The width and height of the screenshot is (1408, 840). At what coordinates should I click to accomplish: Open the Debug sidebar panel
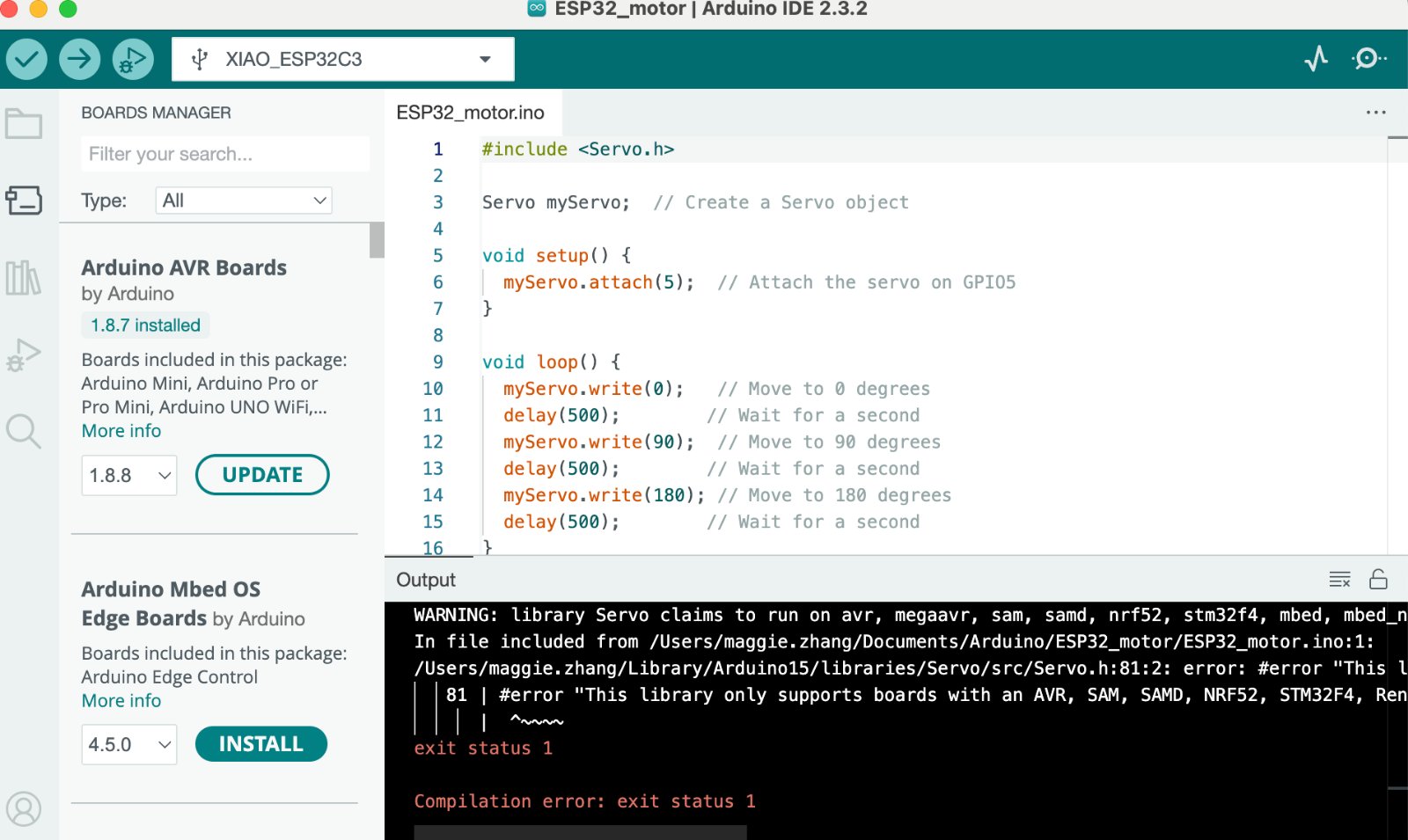pos(24,354)
